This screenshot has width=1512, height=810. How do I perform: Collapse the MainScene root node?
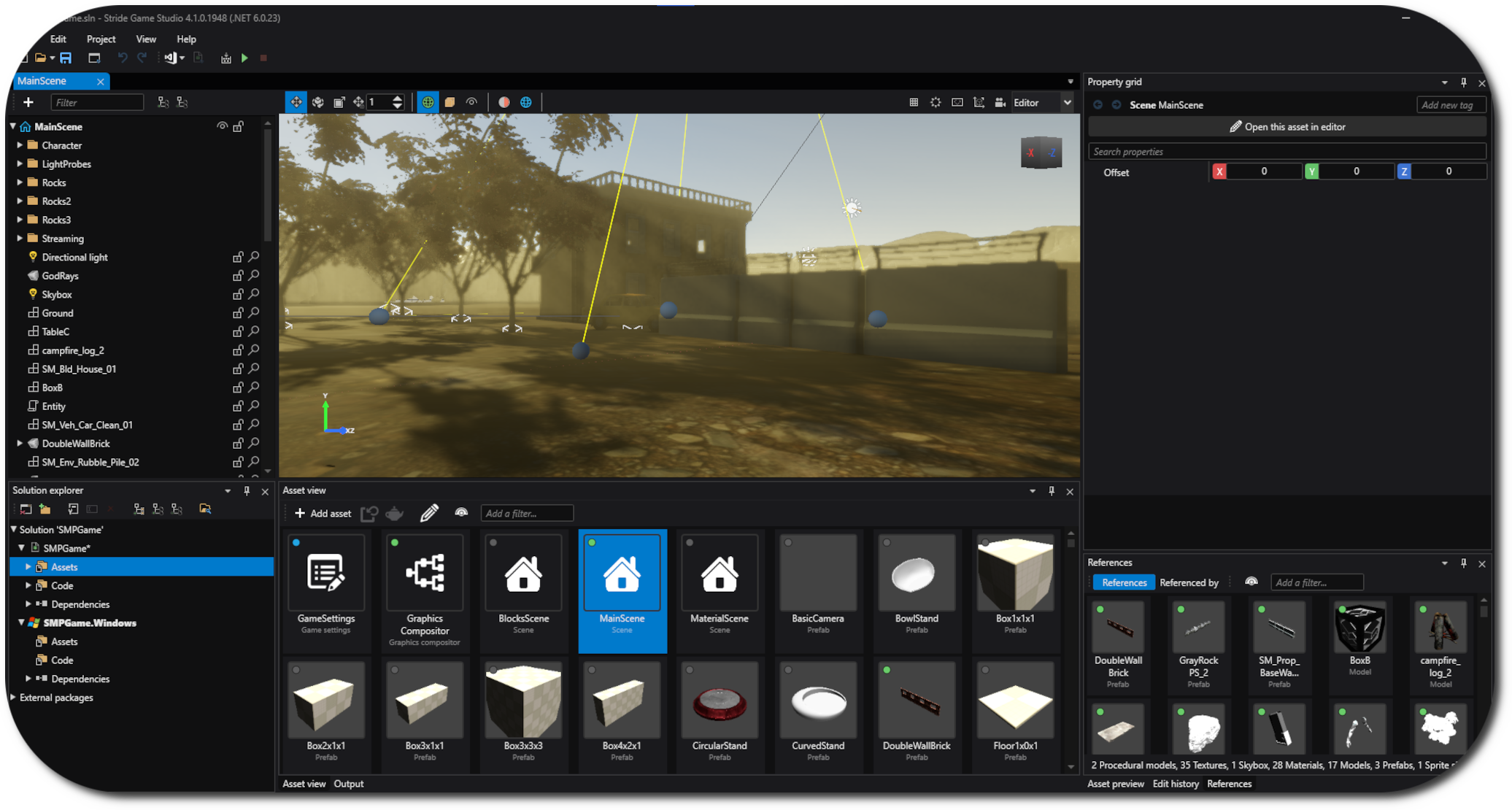point(13,126)
